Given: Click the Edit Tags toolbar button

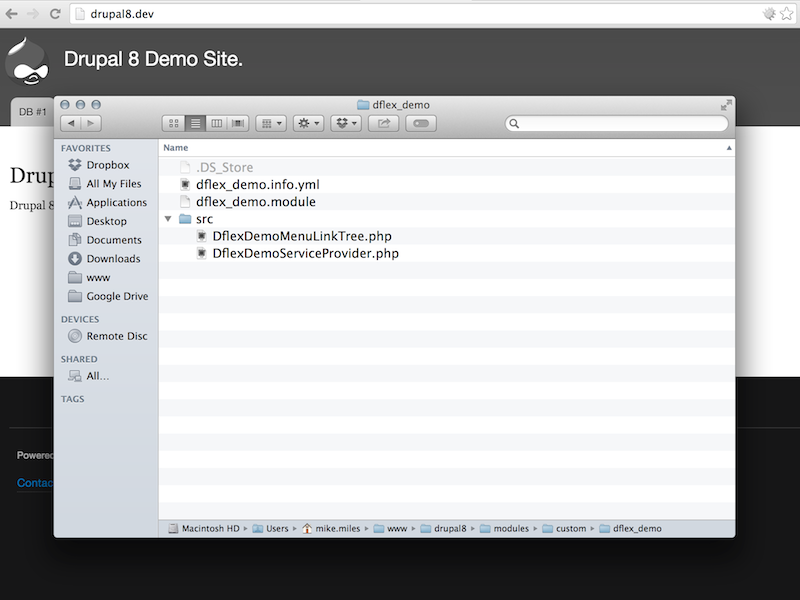Looking at the screenshot, I should [420, 123].
